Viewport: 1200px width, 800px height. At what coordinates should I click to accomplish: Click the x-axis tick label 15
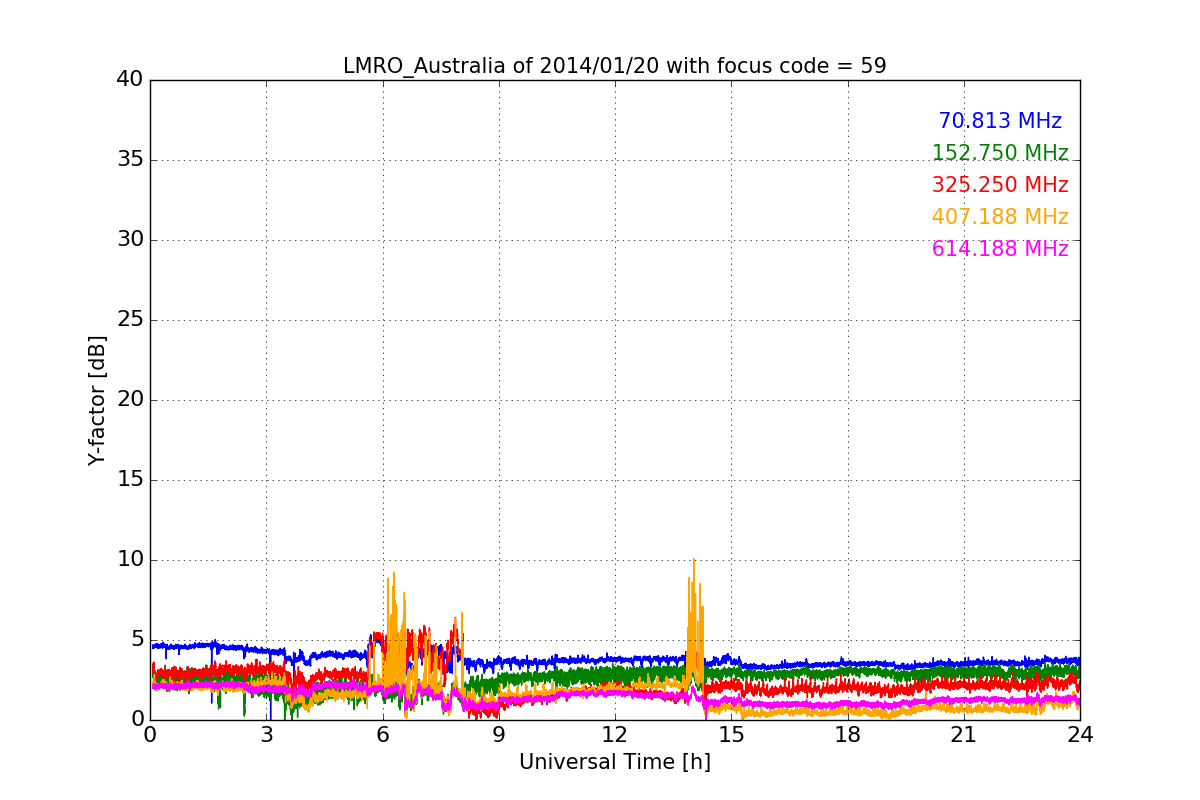pyautogui.click(x=731, y=734)
